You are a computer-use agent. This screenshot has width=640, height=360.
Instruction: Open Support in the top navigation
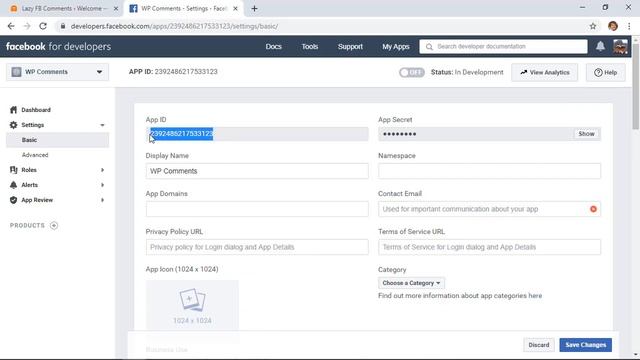[x=350, y=47]
